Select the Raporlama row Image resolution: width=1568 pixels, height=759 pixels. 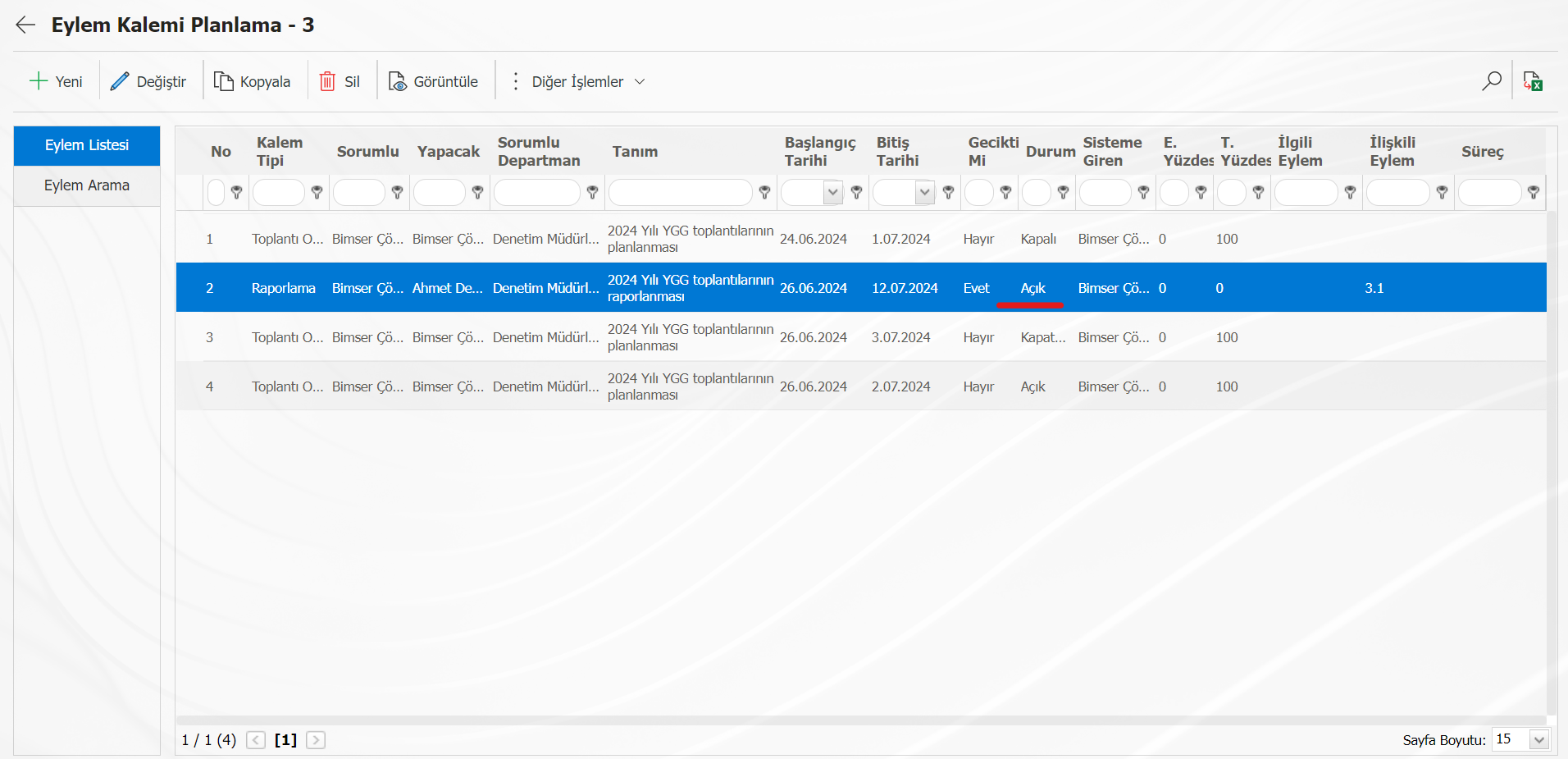(861, 288)
